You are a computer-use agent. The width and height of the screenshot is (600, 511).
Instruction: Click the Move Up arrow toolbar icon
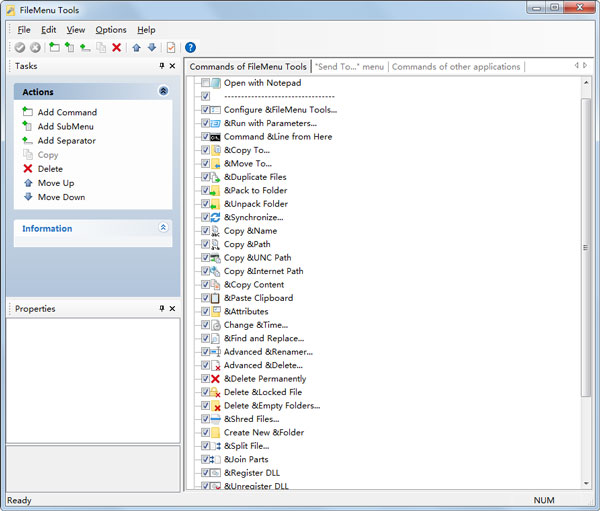[x=136, y=47]
